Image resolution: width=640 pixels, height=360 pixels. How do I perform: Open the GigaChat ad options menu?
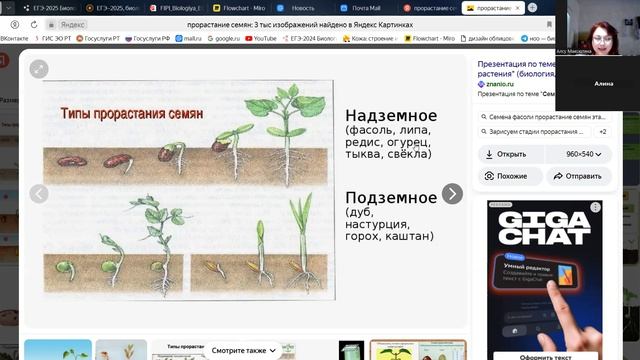[x=595, y=207]
